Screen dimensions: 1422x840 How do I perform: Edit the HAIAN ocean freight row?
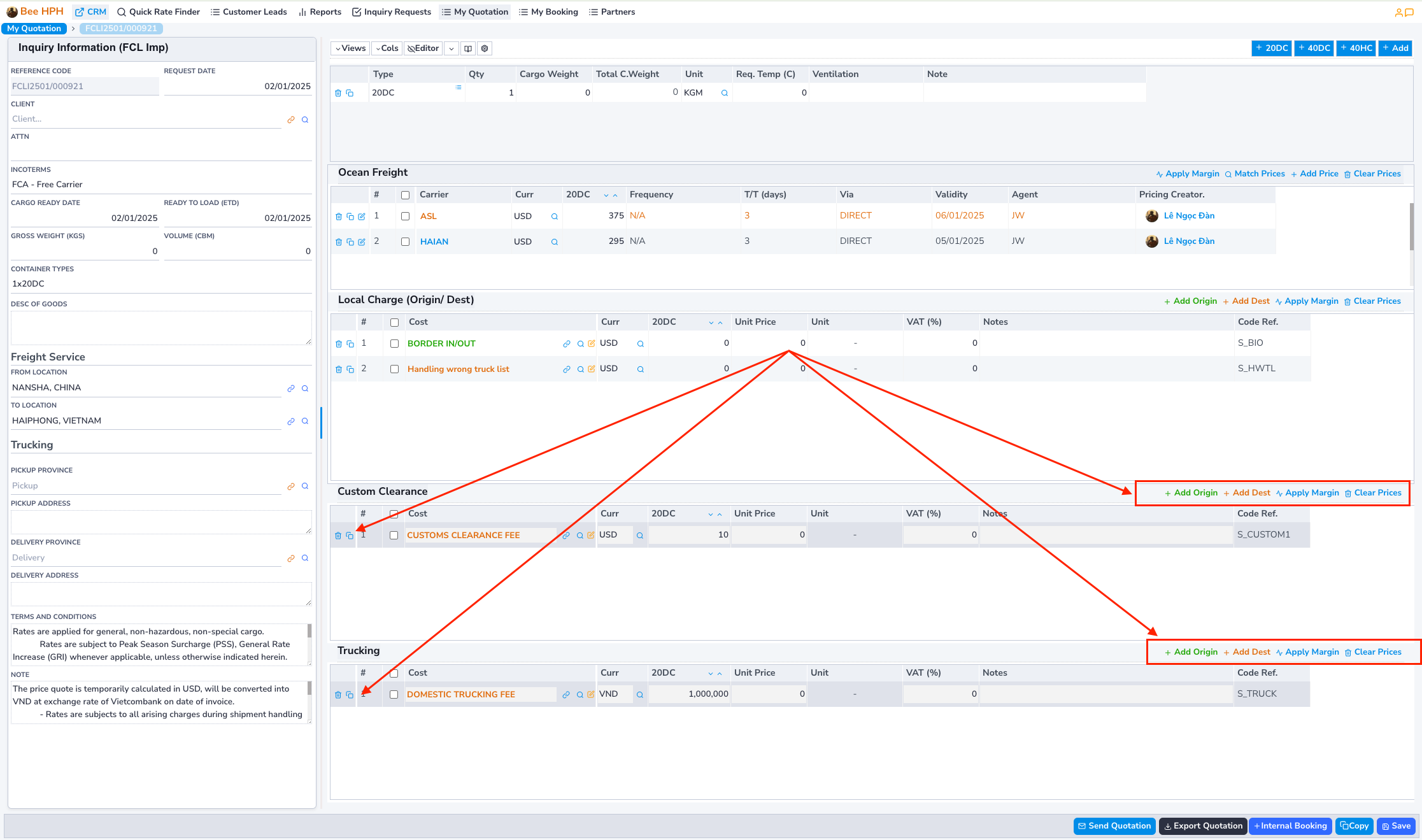[x=362, y=242]
